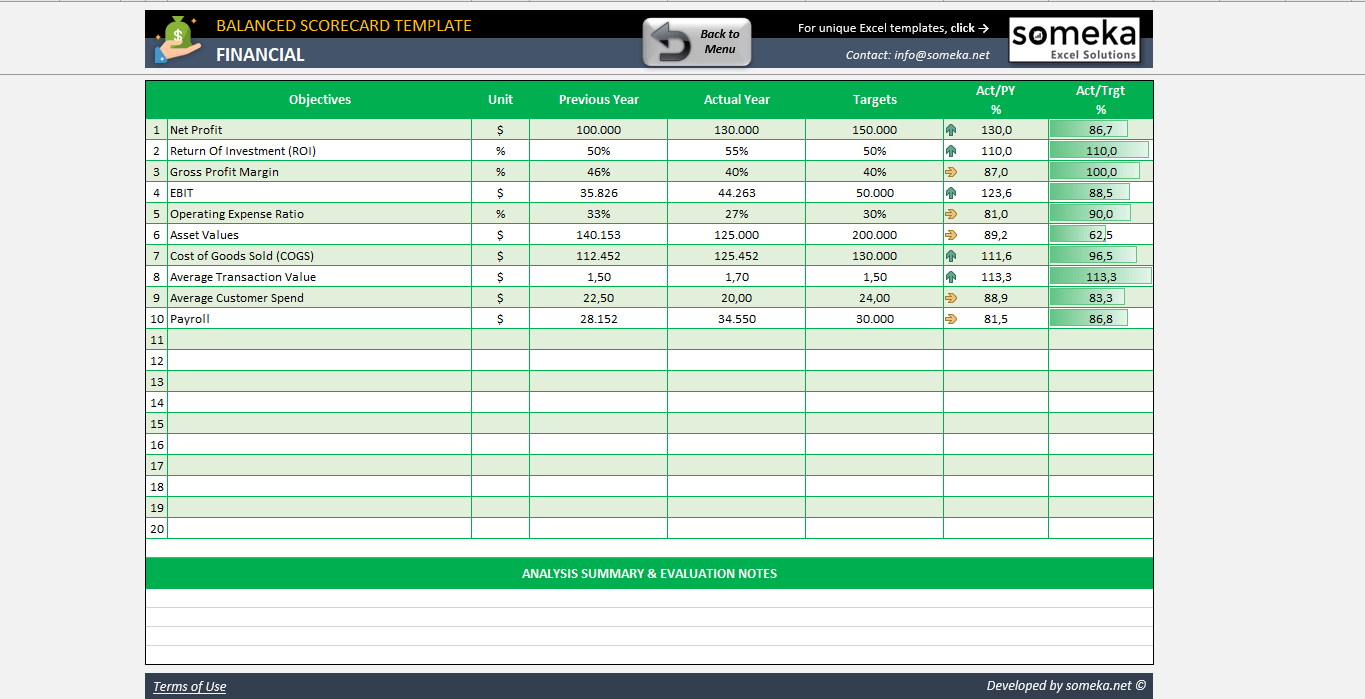The image size is (1365, 699).
Task: Click the Analysis Summary & Evaluation Notes header
Action: (x=649, y=573)
